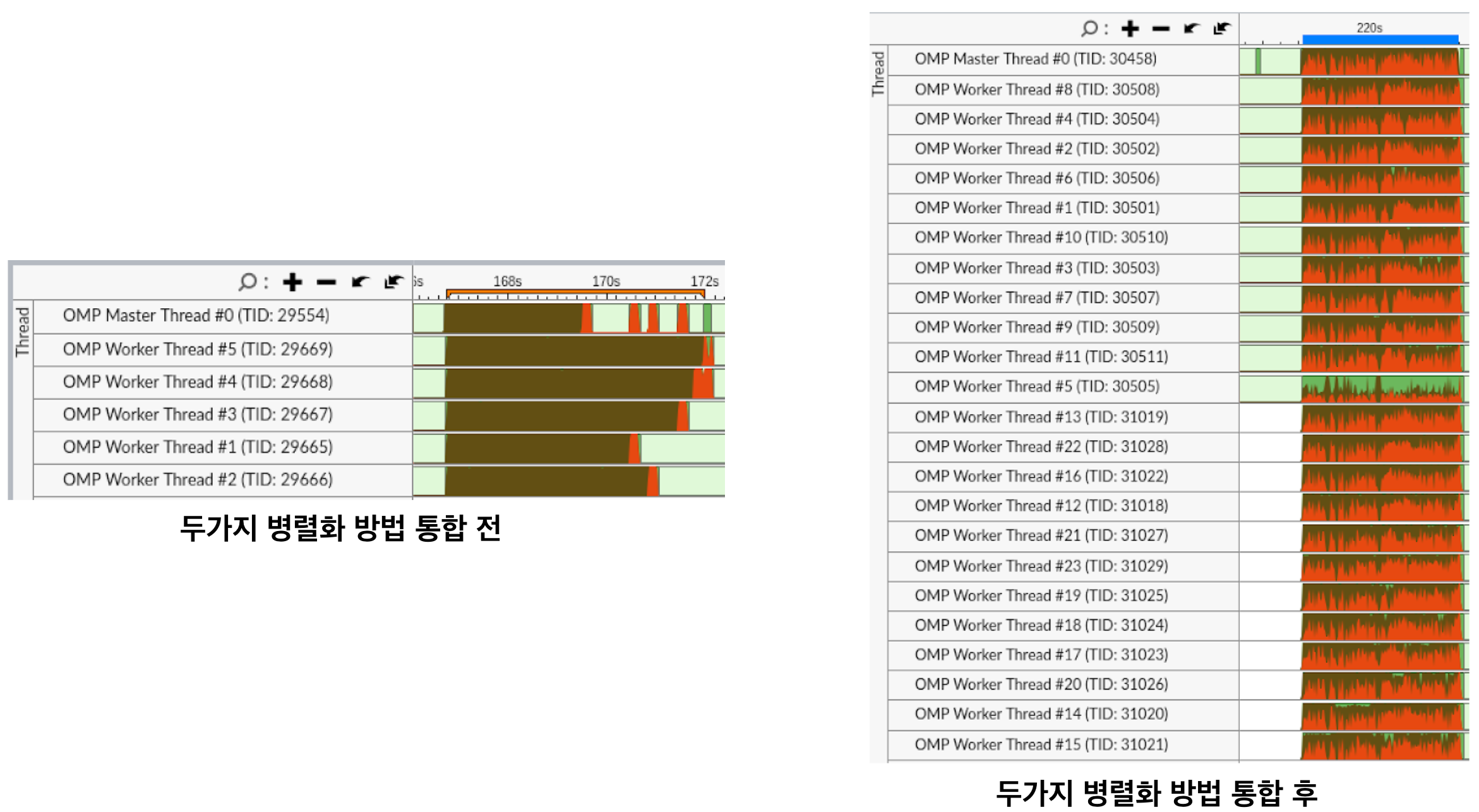Click undo-zoom arrow icon in left timeline
The height and width of the screenshot is (812, 1479).
pyautogui.click(x=361, y=281)
